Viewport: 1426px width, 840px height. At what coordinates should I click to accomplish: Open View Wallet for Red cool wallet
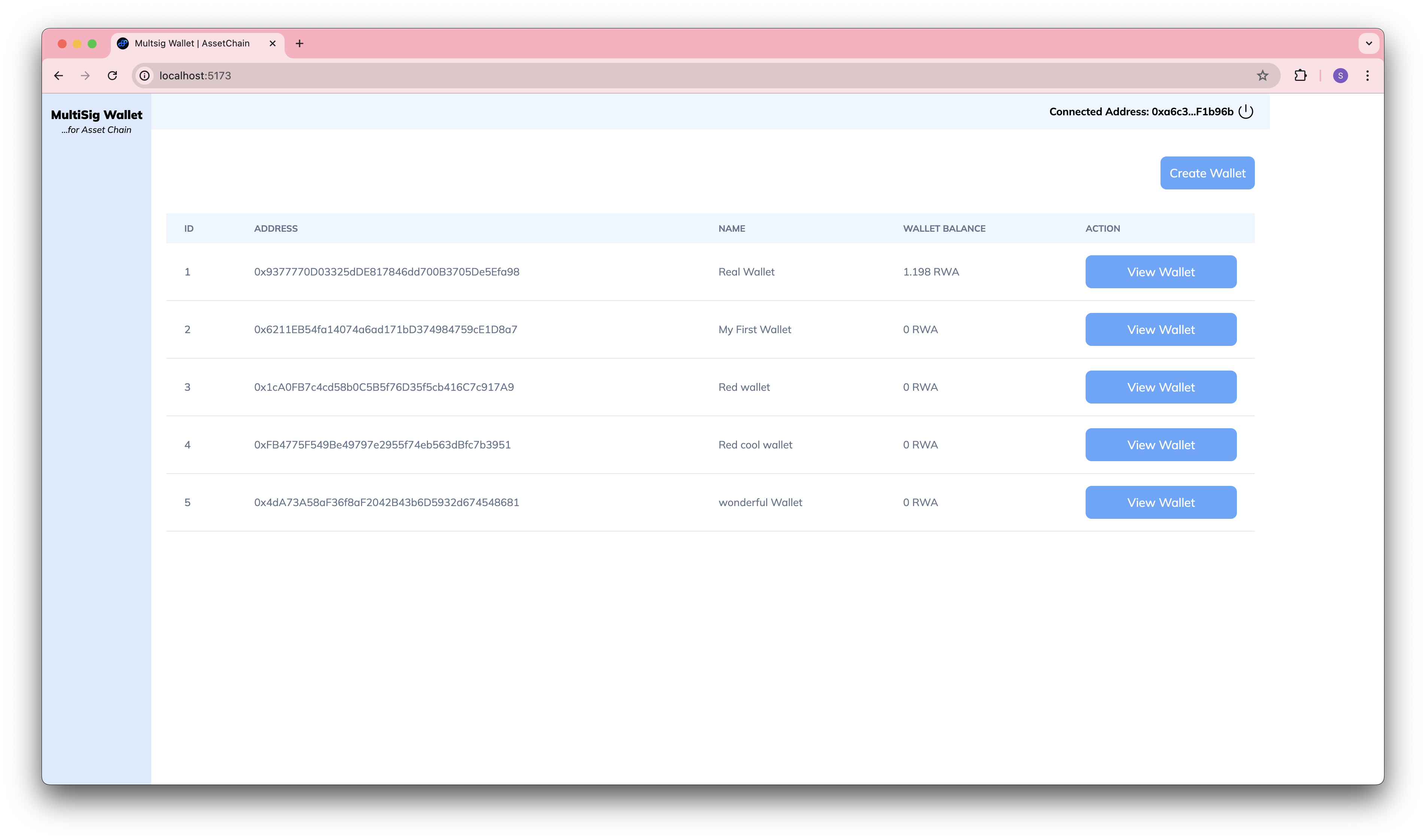pyautogui.click(x=1160, y=445)
